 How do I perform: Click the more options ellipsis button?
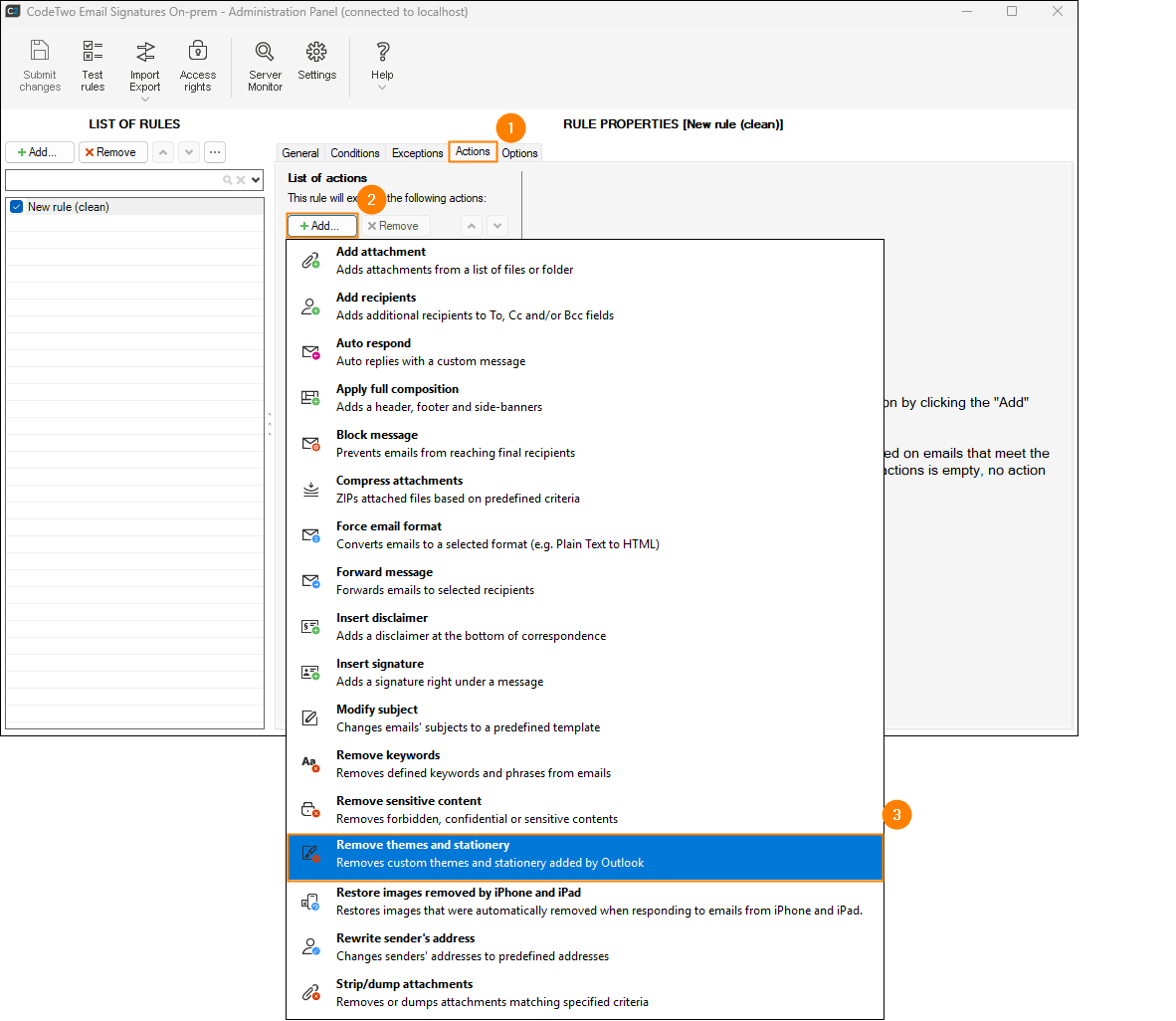(x=215, y=152)
